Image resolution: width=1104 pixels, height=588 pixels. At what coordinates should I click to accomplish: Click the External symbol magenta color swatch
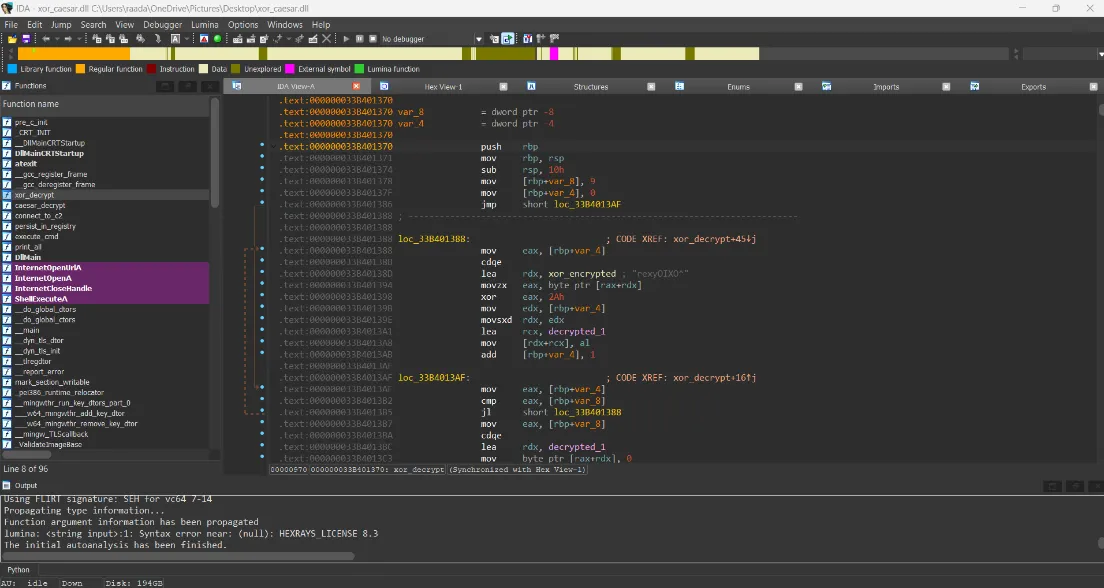tap(289, 69)
